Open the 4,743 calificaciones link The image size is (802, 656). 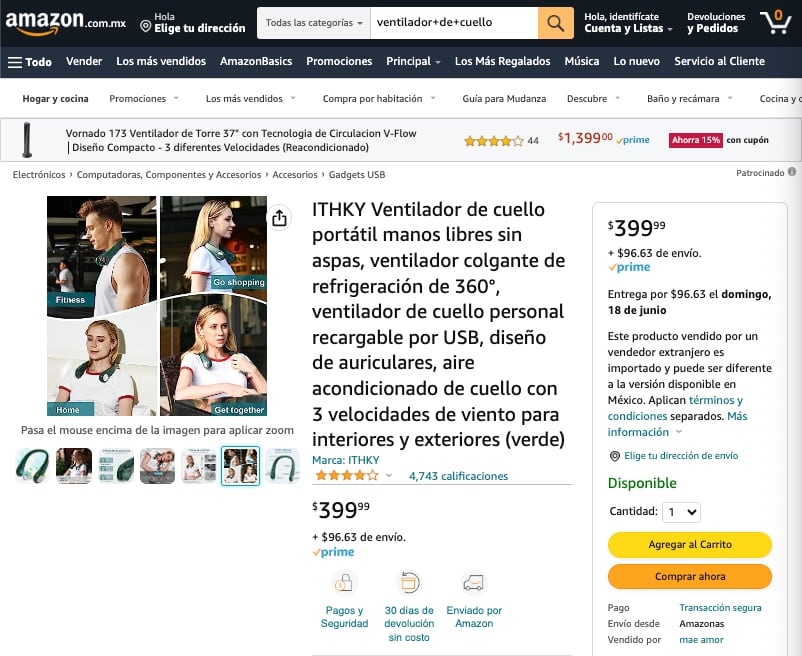click(458, 476)
